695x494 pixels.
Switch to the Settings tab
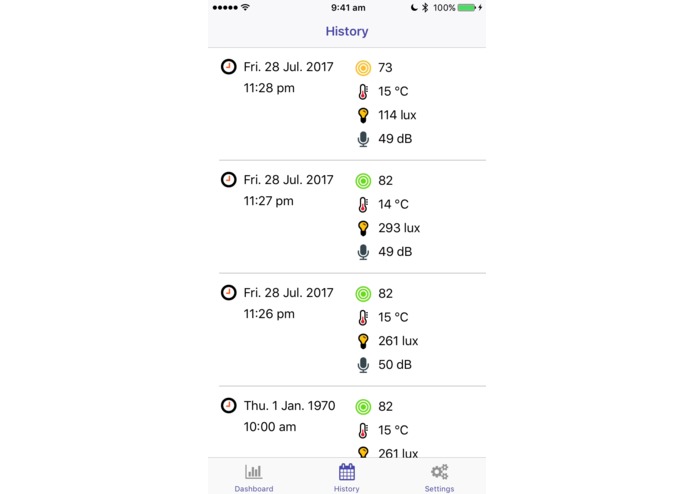[x=439, y=478]
